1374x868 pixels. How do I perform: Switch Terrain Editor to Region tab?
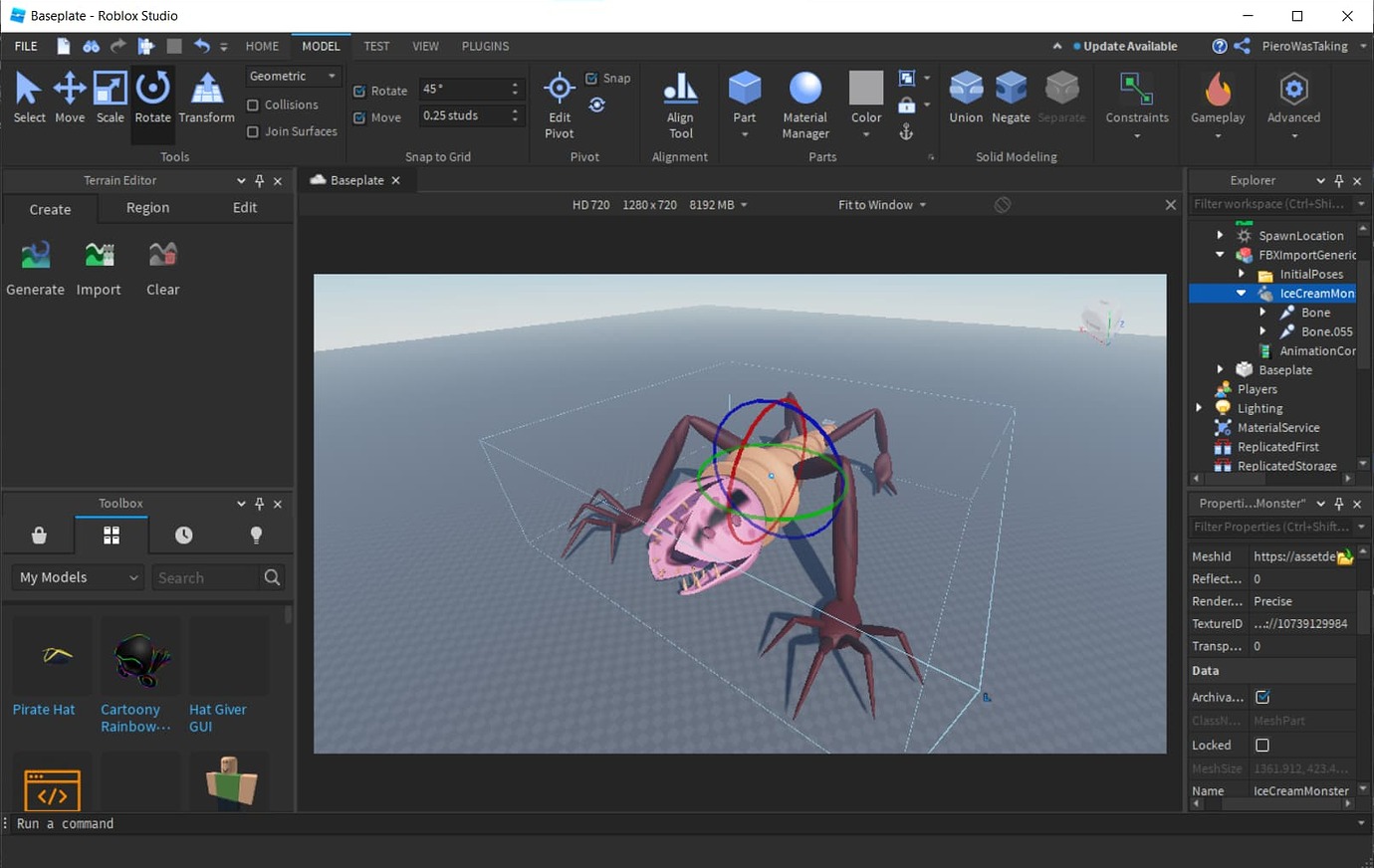coord(147,208)
